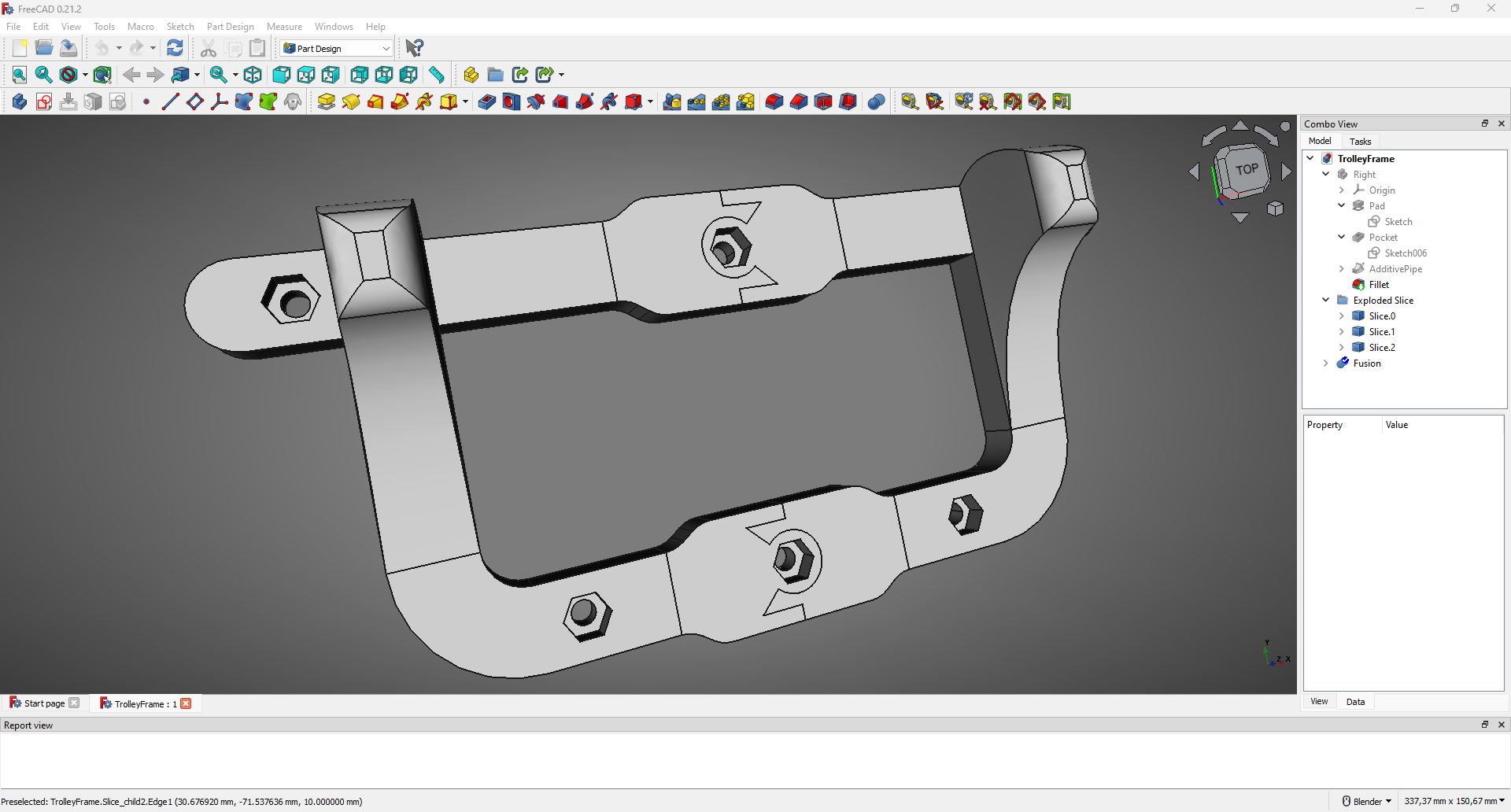The image size is (1511, 812).
Task: Set view to Rear
Action: (x=359, y=75)
